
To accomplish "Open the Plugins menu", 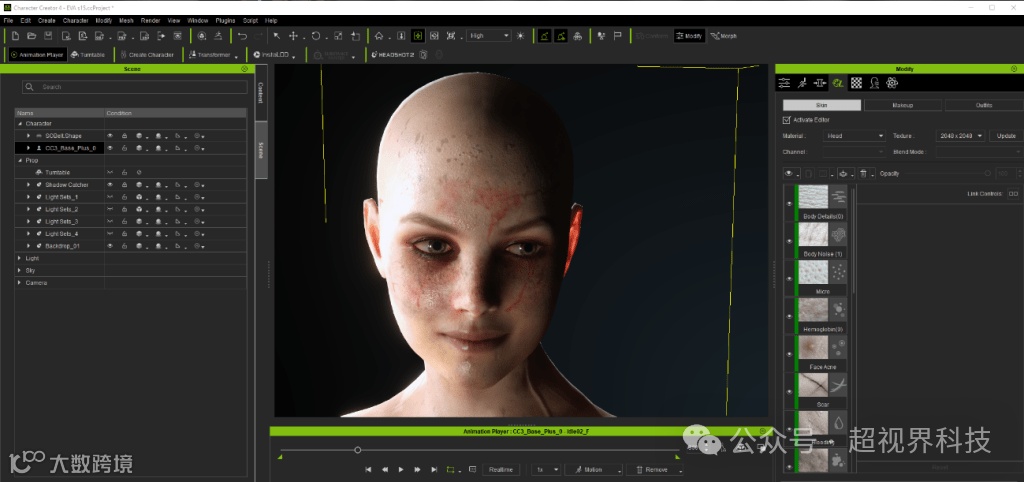I will click(x=225, y=20).
